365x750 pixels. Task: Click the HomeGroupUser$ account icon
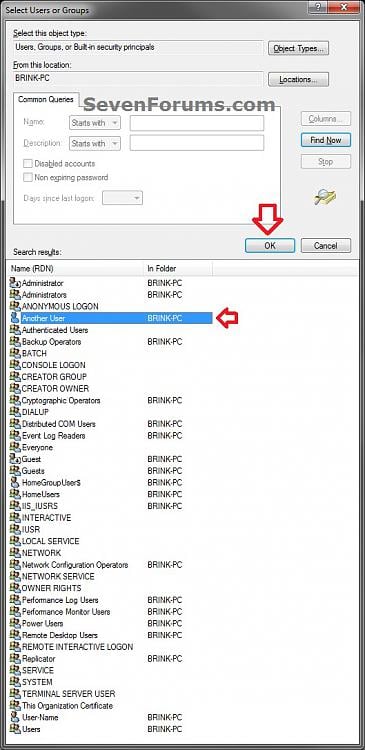pos(15,482)
